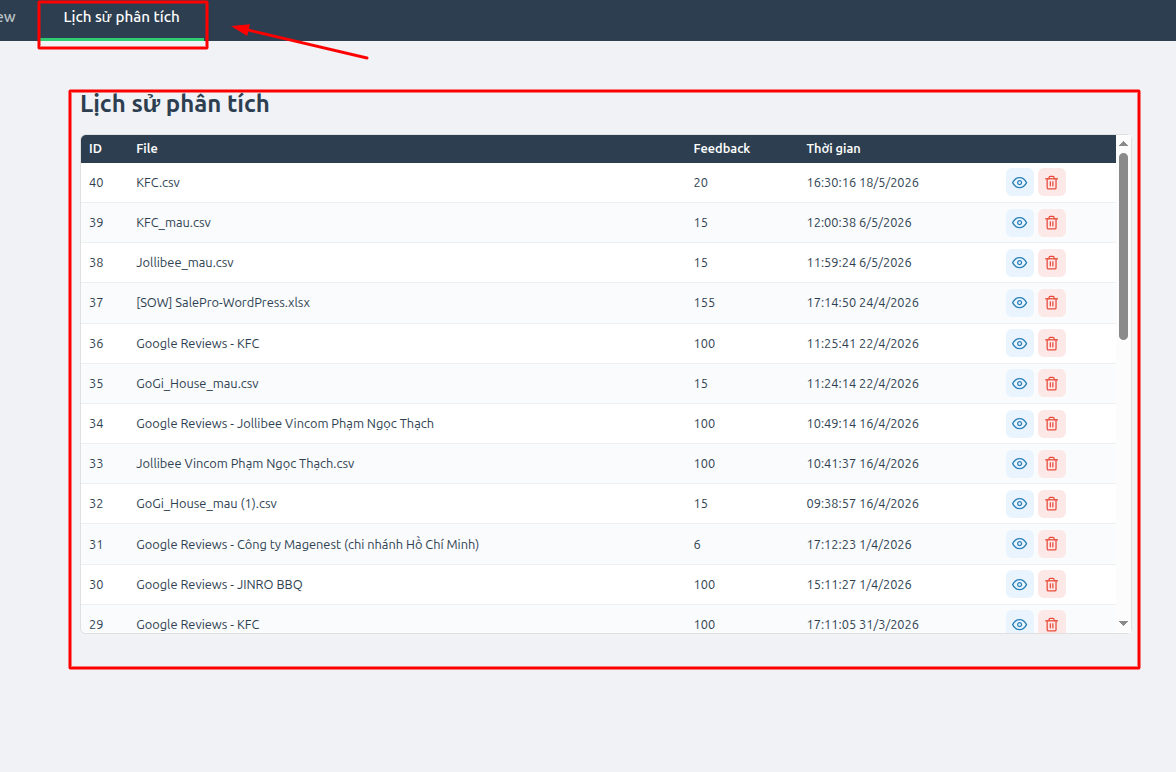Click timestamp 12:00:38 6/5/2026
This screenshot has height=772, width=1176.
click(x=859, y=223)
